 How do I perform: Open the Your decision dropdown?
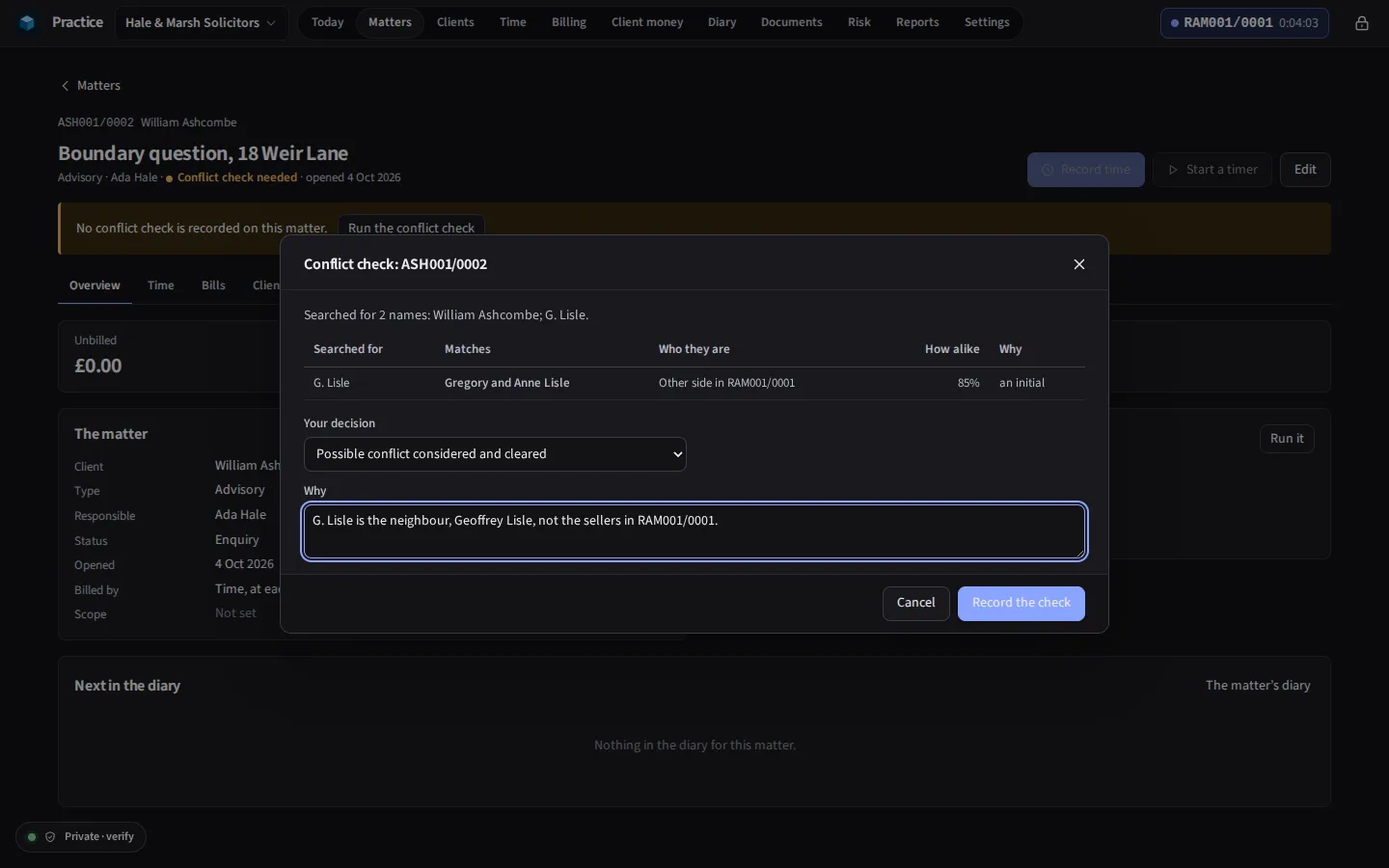tap(495, 454)
